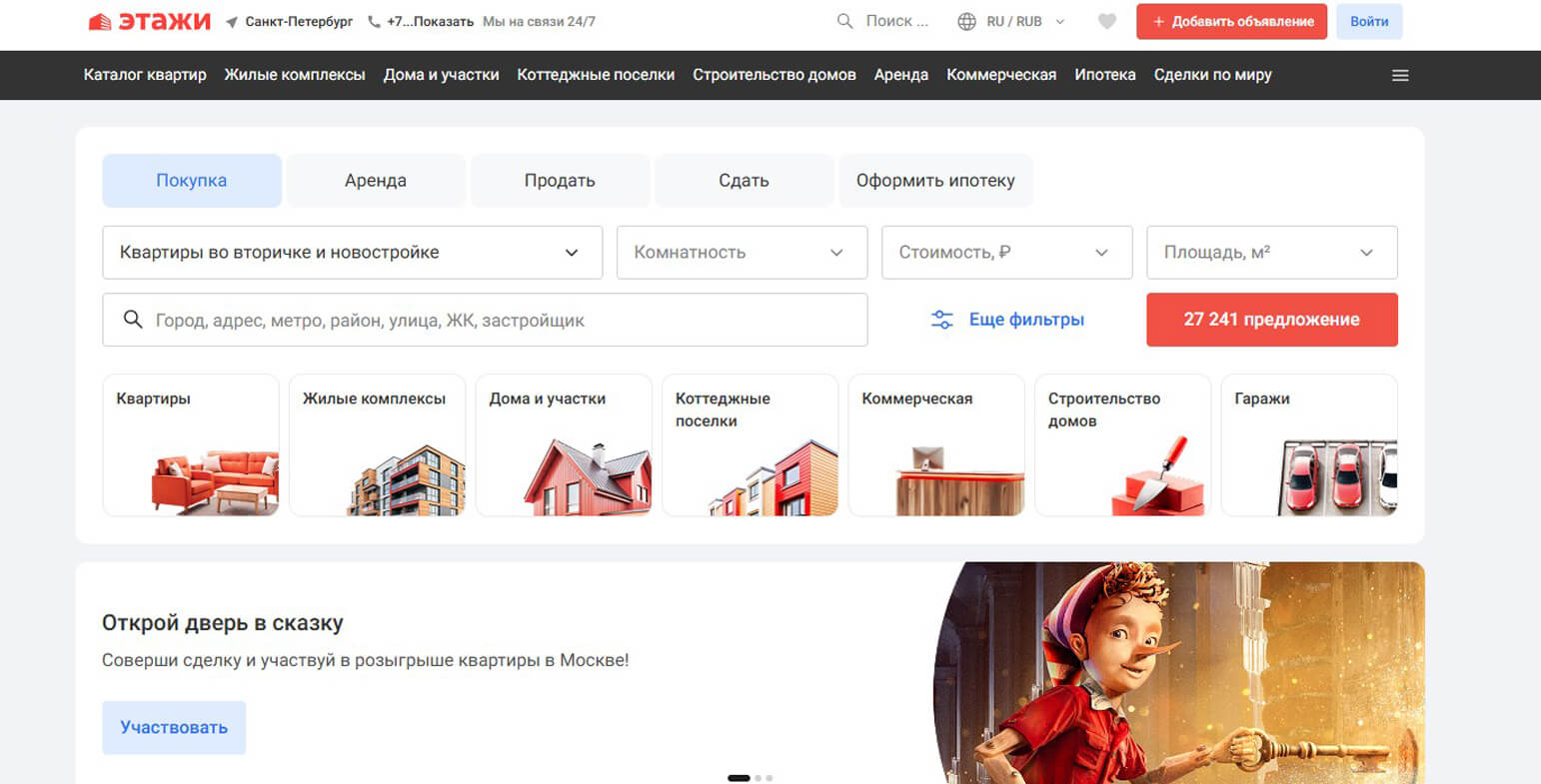Open Коттеджные поселки in navigation bar
Screen dimensions: 1541x784
[596, 75]
